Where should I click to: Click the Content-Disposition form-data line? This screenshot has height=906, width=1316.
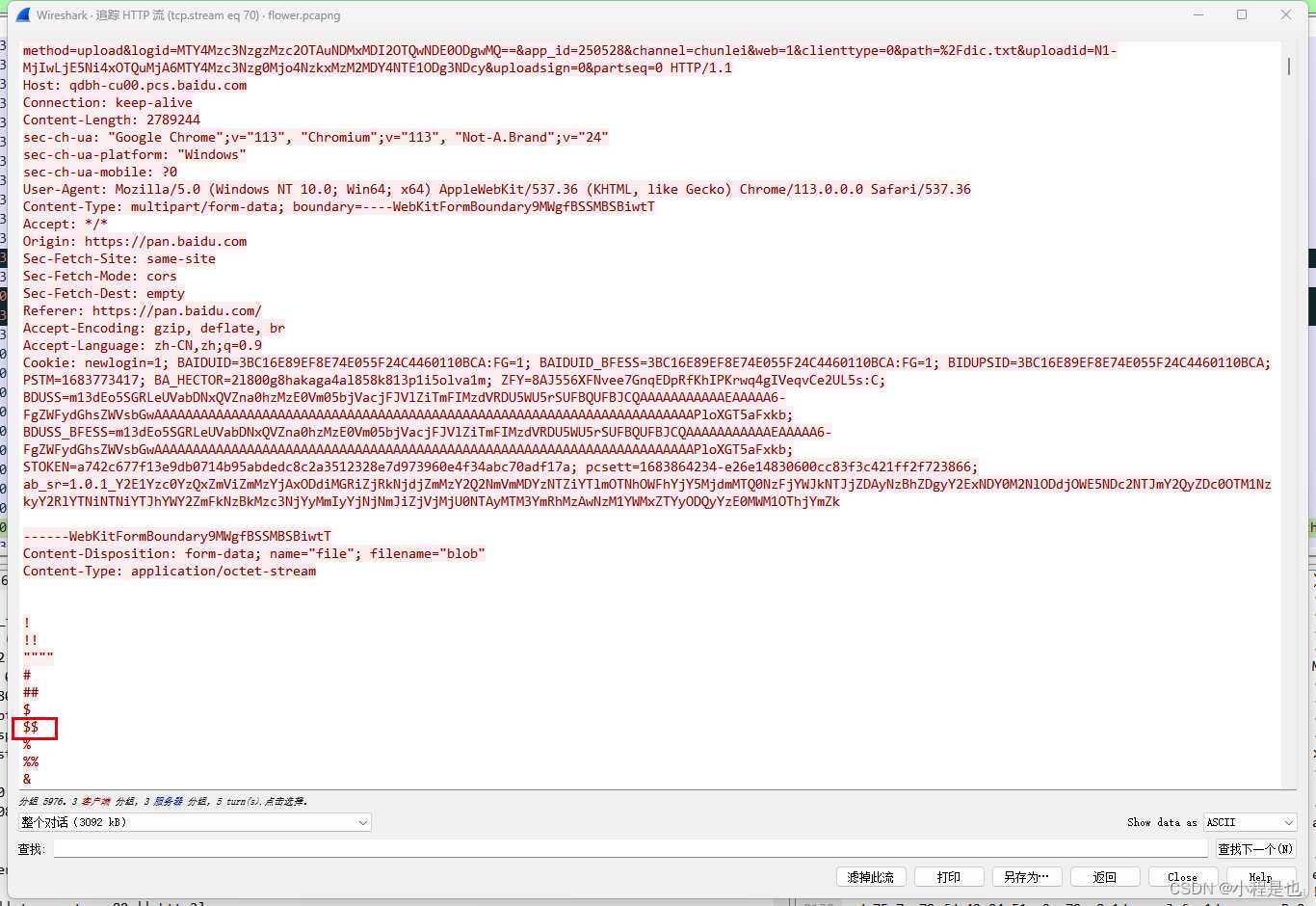coord(254,553)
